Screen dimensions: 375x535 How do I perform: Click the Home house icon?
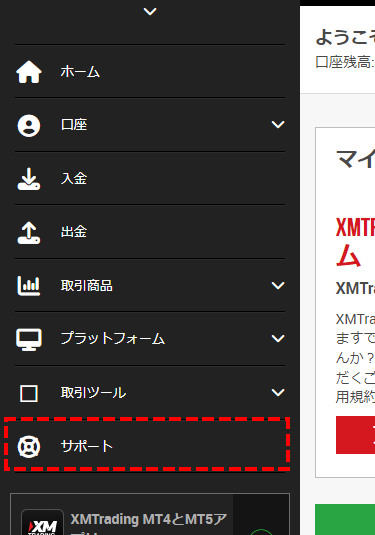click(x=29, y=72)
